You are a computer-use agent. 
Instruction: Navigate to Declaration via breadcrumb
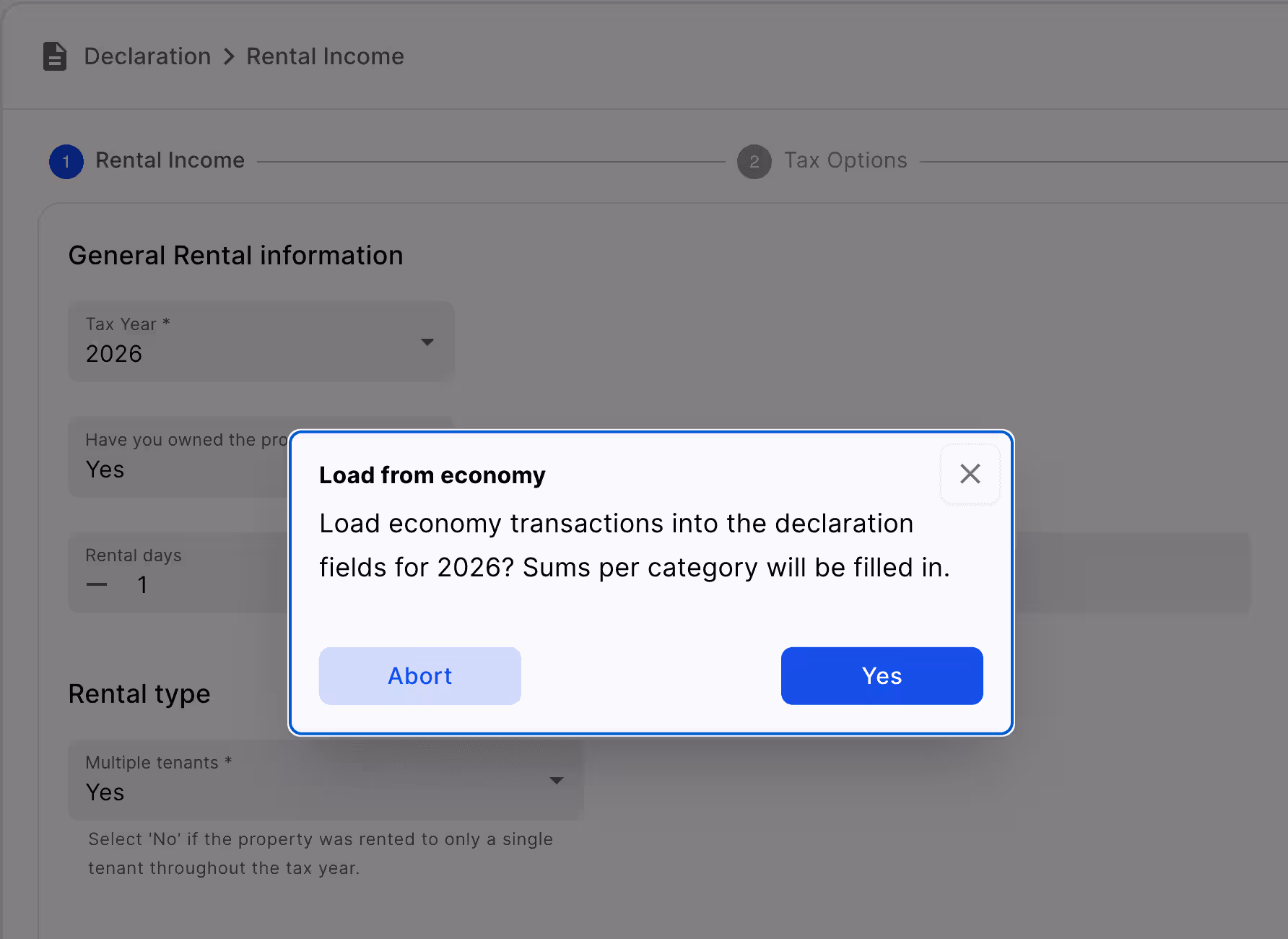[147, 56]
